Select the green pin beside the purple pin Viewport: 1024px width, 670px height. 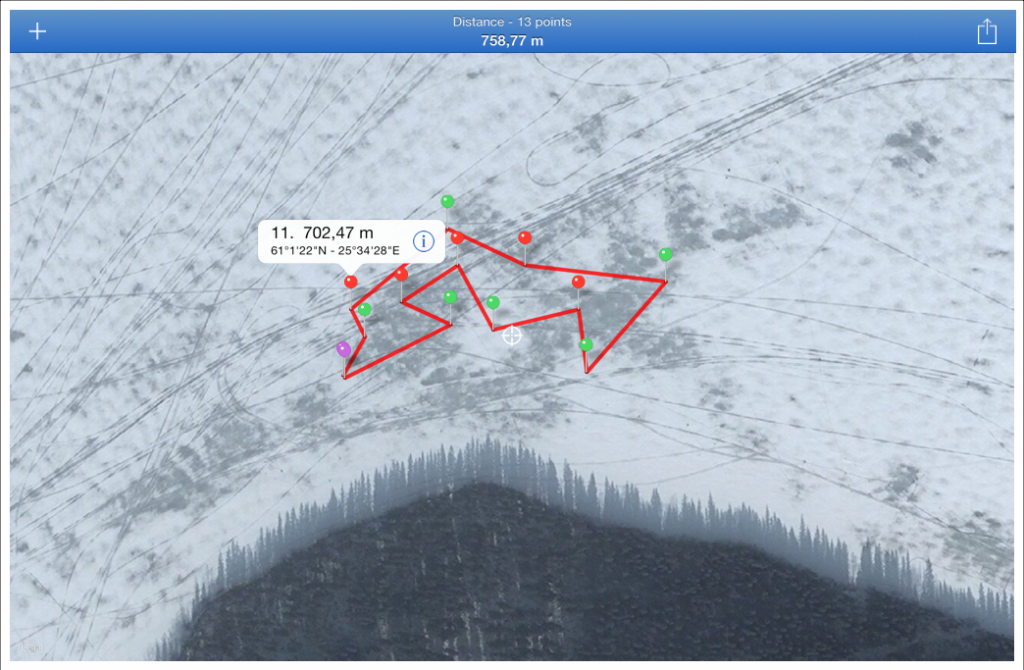pos(365,309)
